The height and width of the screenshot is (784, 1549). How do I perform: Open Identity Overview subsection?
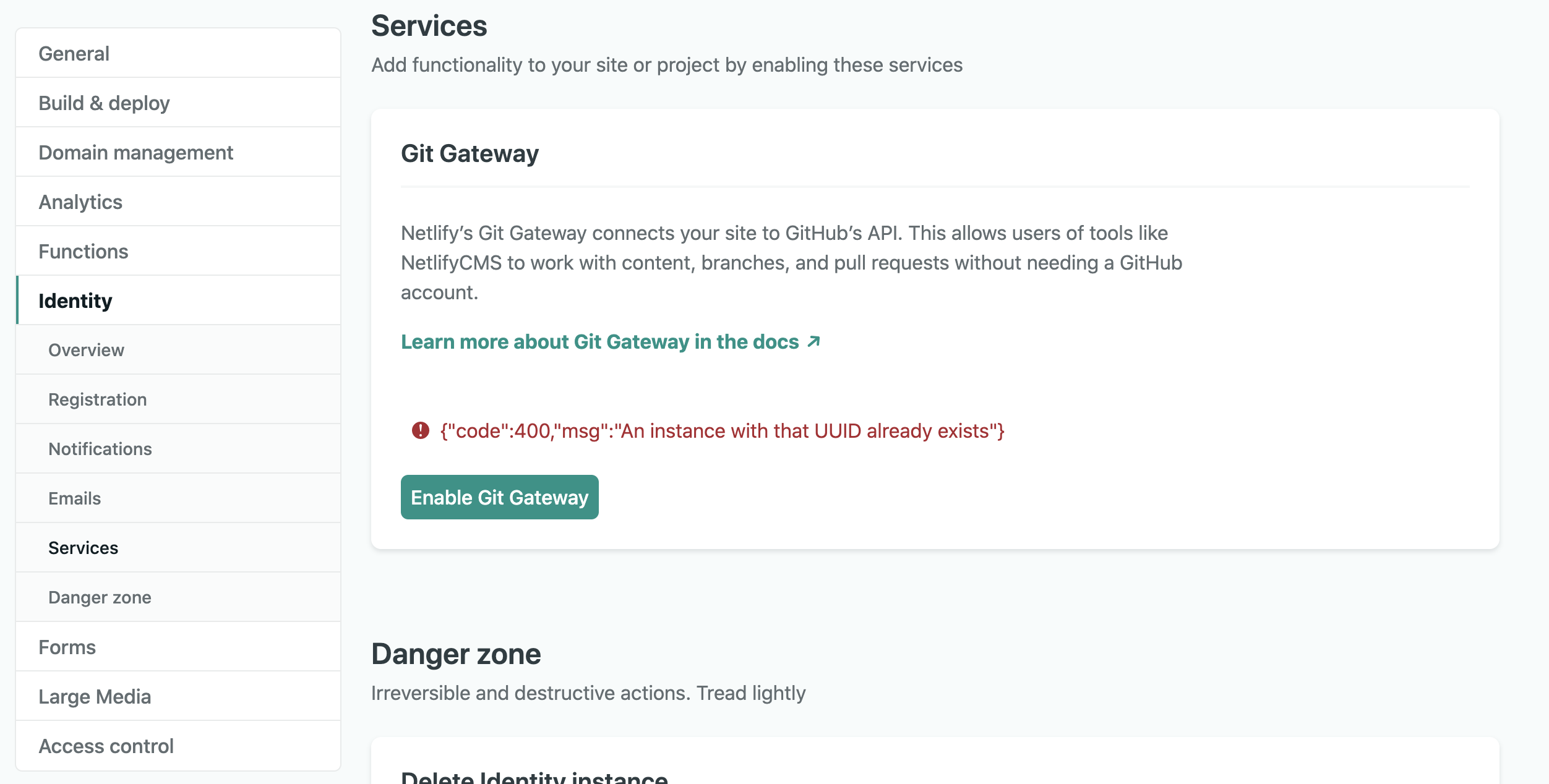click(178, 350)
